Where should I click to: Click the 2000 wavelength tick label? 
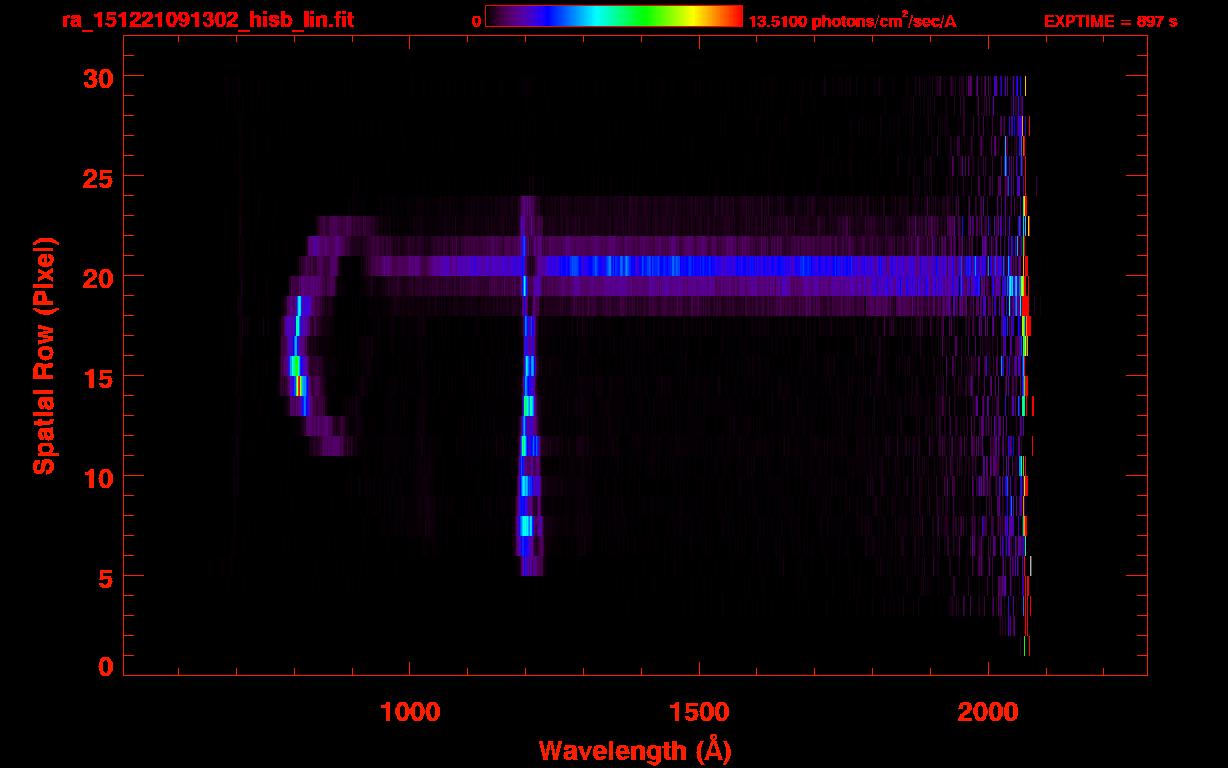click(987, 712)
